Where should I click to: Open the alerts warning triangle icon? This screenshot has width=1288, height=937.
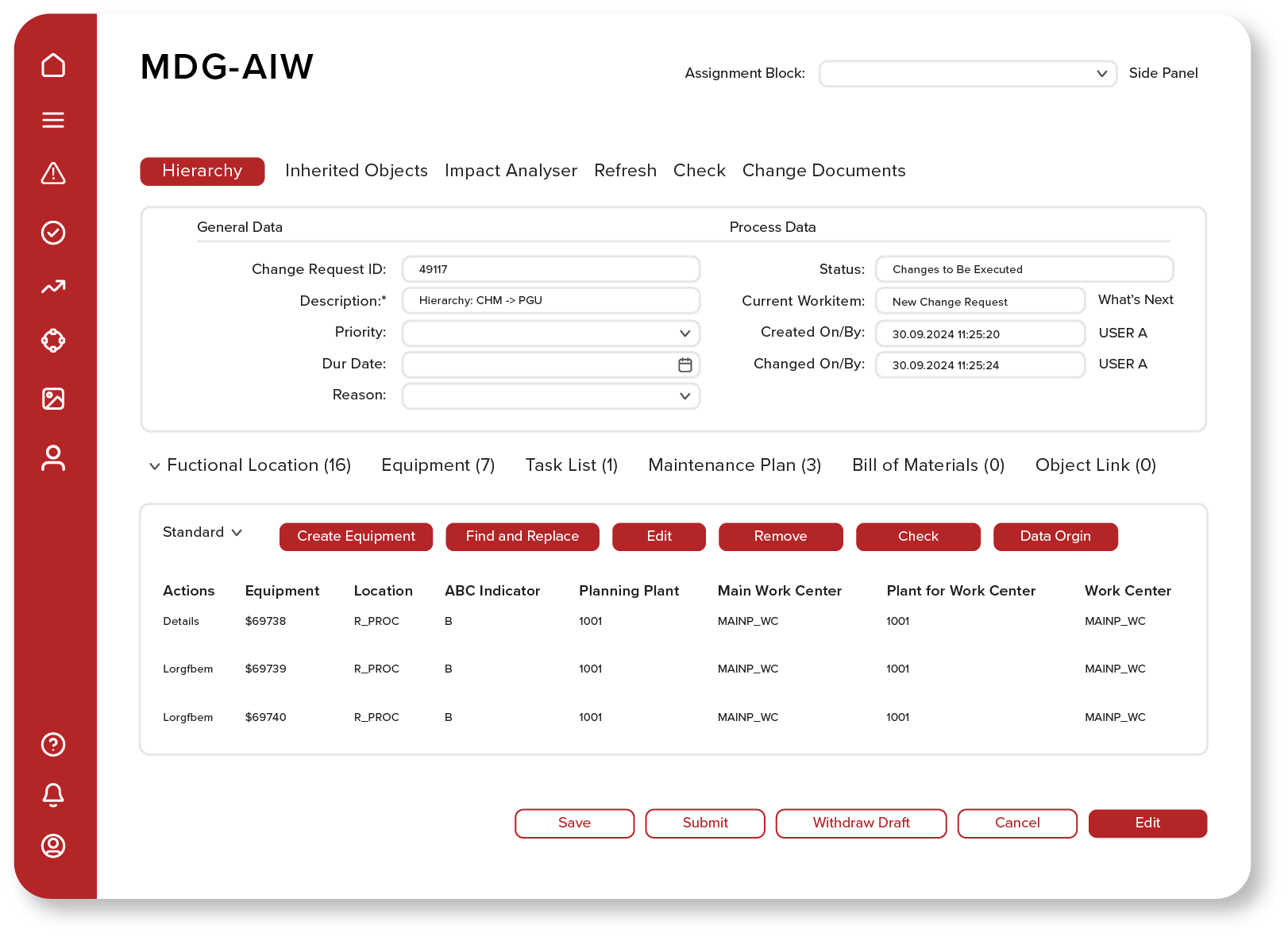tap(53, 174)
